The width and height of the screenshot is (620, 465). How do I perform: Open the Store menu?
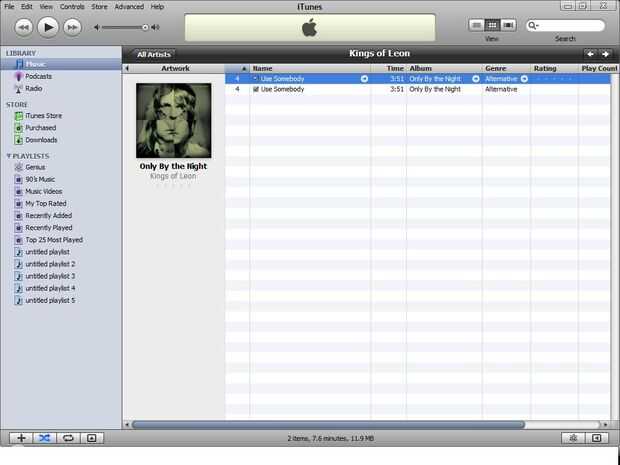(99, 7)
